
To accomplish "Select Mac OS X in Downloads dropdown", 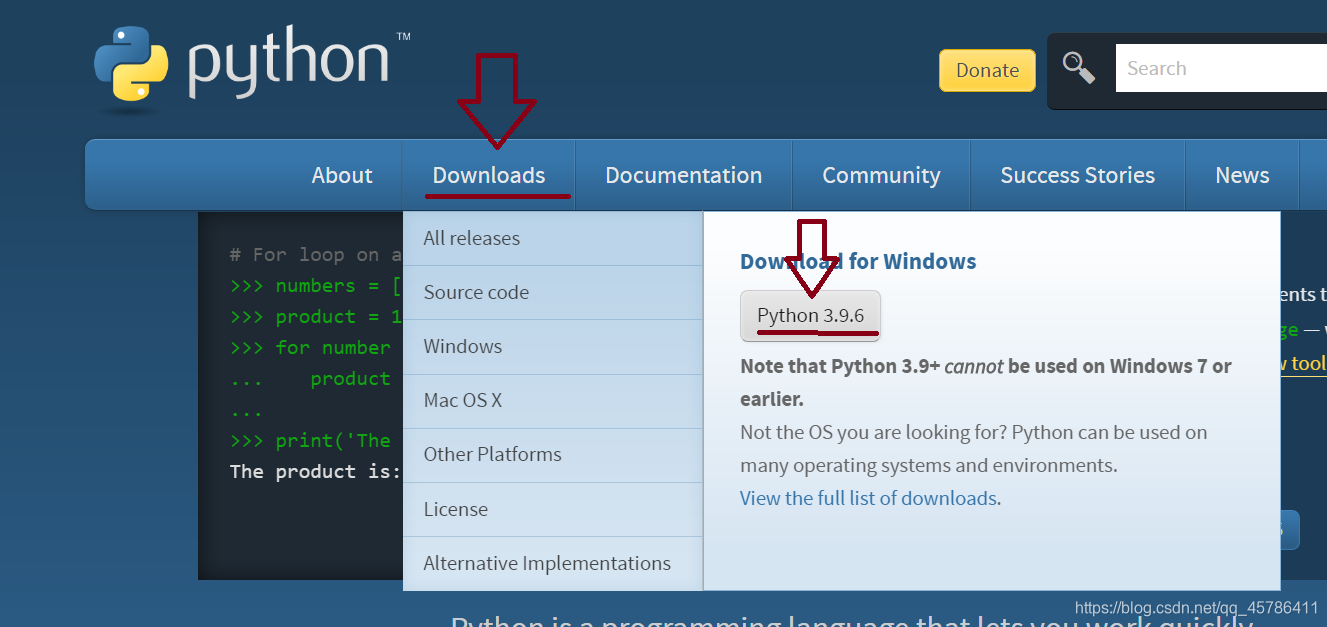I will (553, 400).
